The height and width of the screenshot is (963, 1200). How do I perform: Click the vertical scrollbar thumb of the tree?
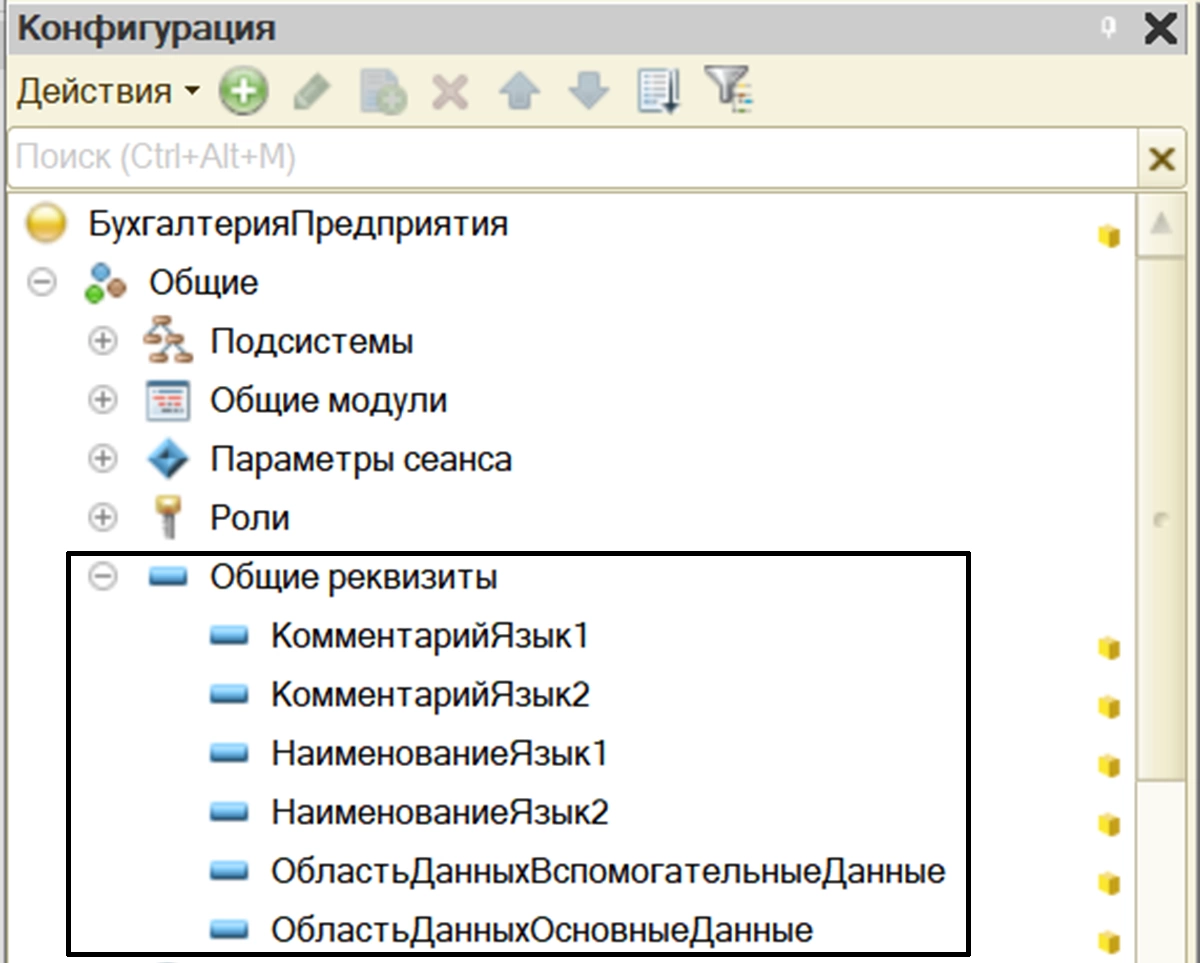[x=1160, y=520]
